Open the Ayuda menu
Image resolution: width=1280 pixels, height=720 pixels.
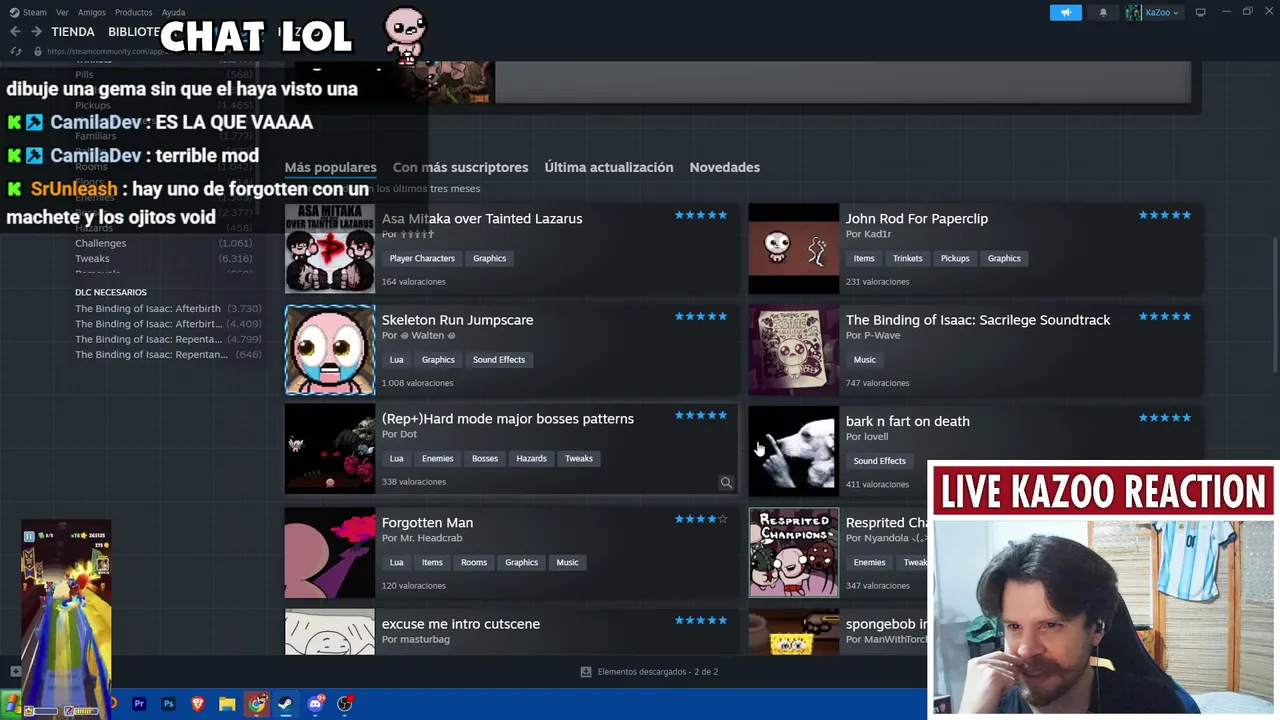coord(174,12)
